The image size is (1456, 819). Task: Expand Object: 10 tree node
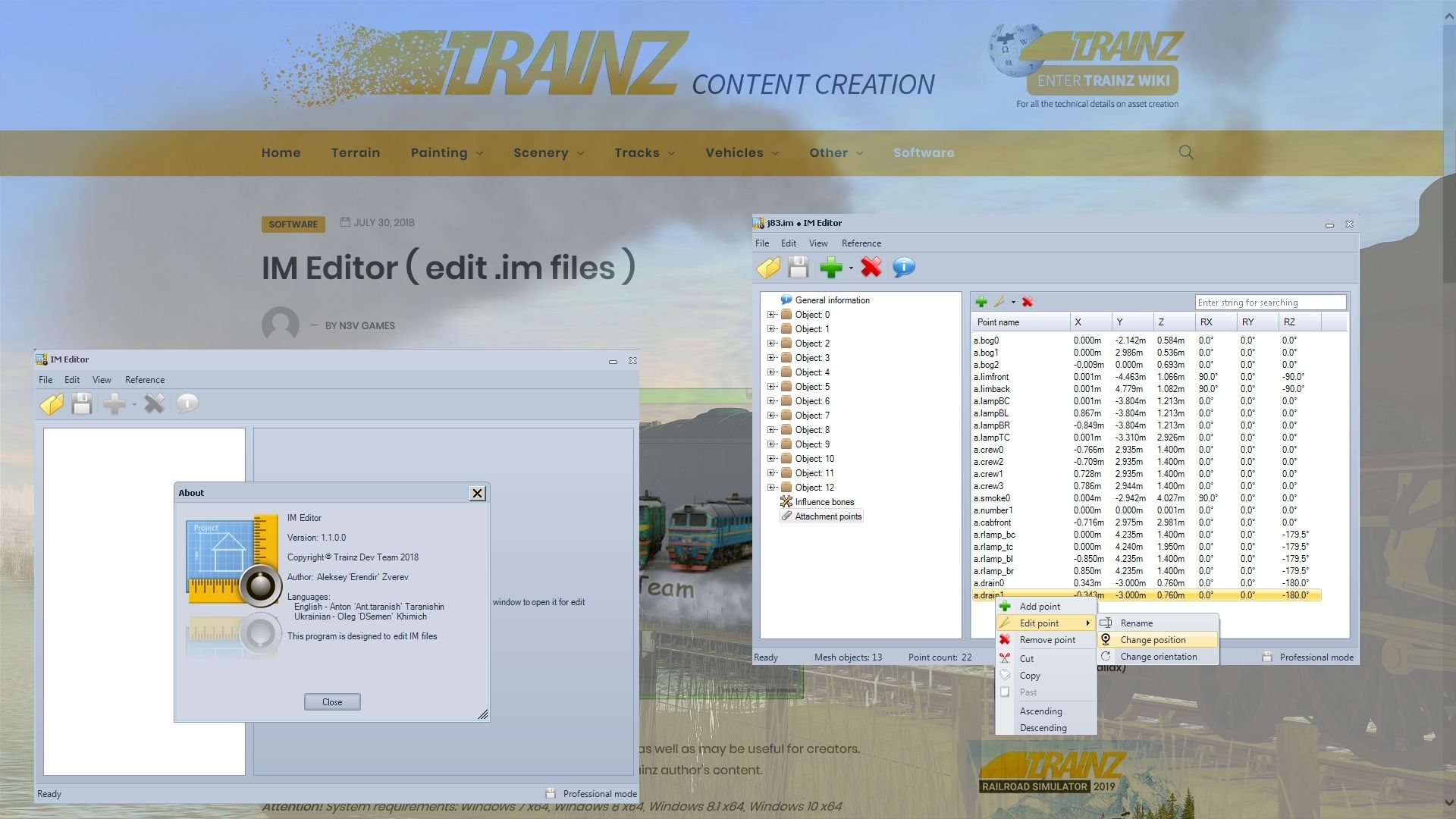(x=771, y=459)
